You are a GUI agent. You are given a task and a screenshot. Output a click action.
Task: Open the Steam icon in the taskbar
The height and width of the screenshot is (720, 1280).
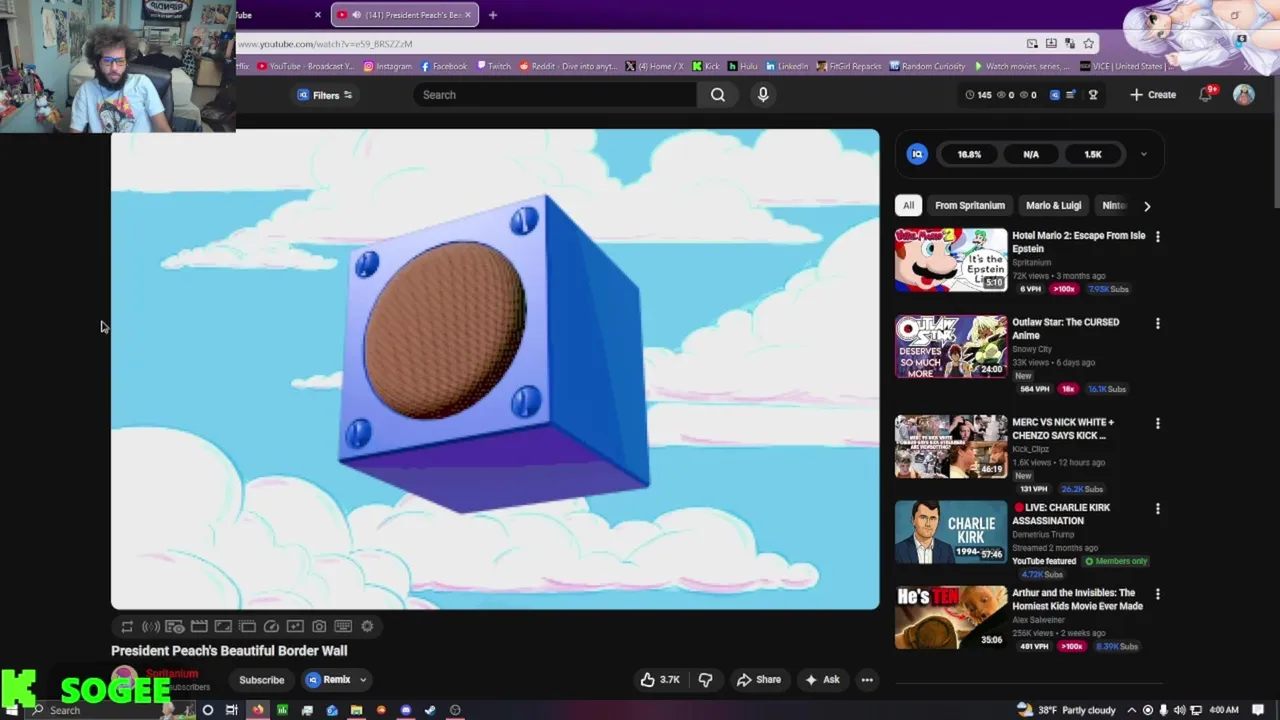pos(430,710)
